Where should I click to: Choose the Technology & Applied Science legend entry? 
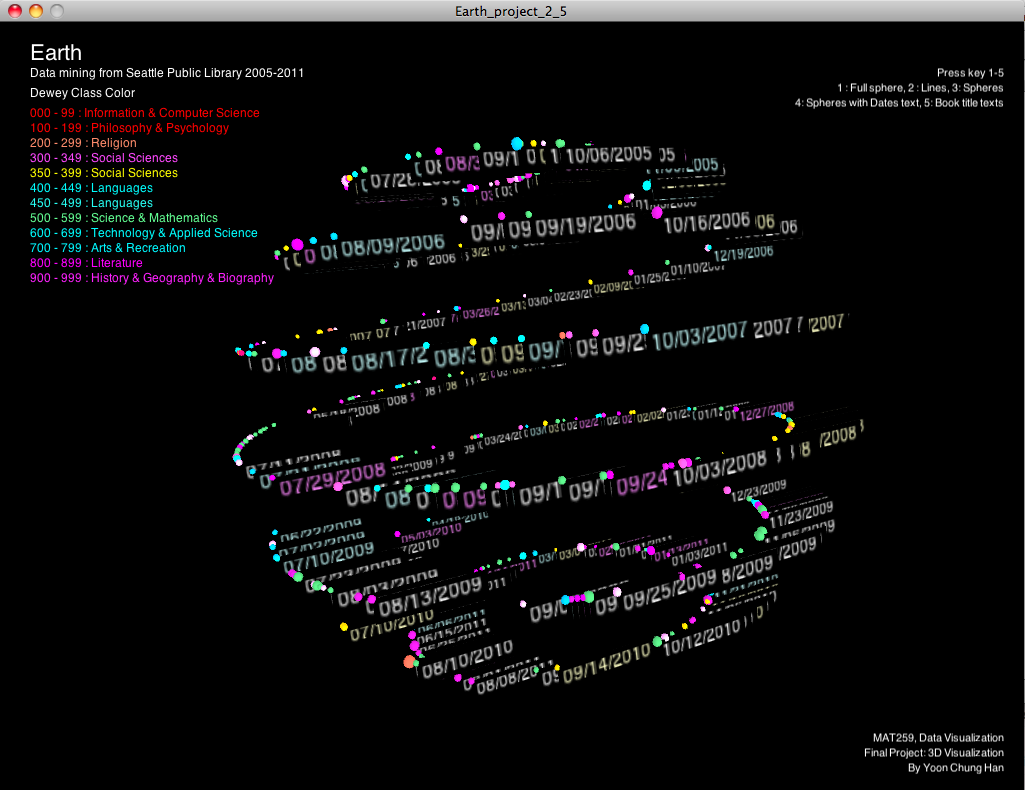144,233
